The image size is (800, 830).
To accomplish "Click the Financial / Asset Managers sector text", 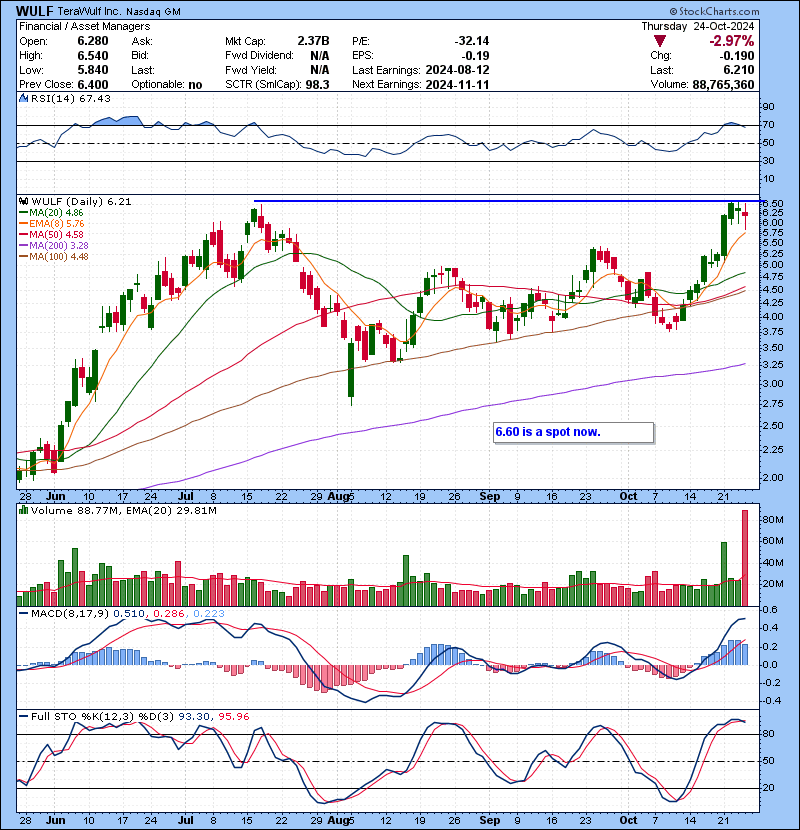I will pyautogui.click(x=85, y=26).
